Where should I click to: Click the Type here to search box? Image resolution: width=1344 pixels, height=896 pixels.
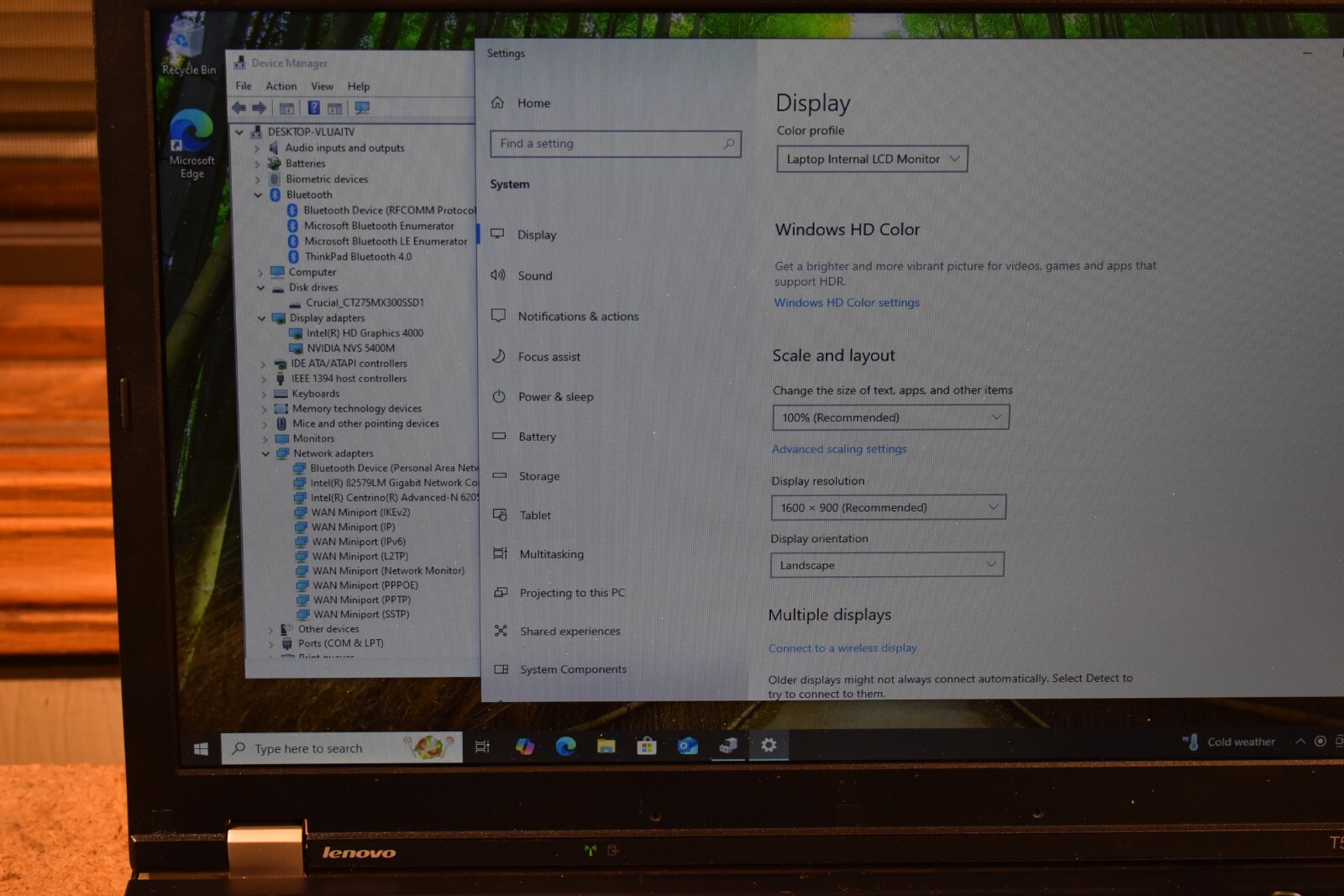tap(342, 748)
